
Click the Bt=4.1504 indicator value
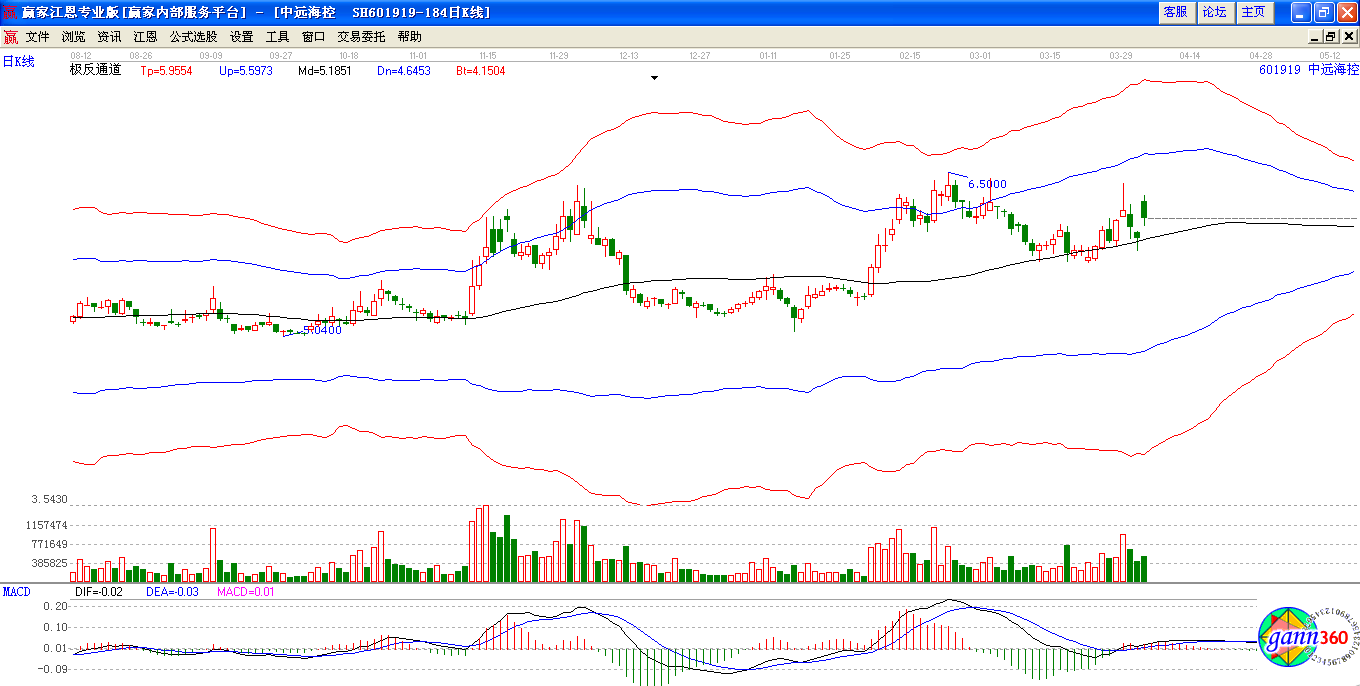pos(481,71)
